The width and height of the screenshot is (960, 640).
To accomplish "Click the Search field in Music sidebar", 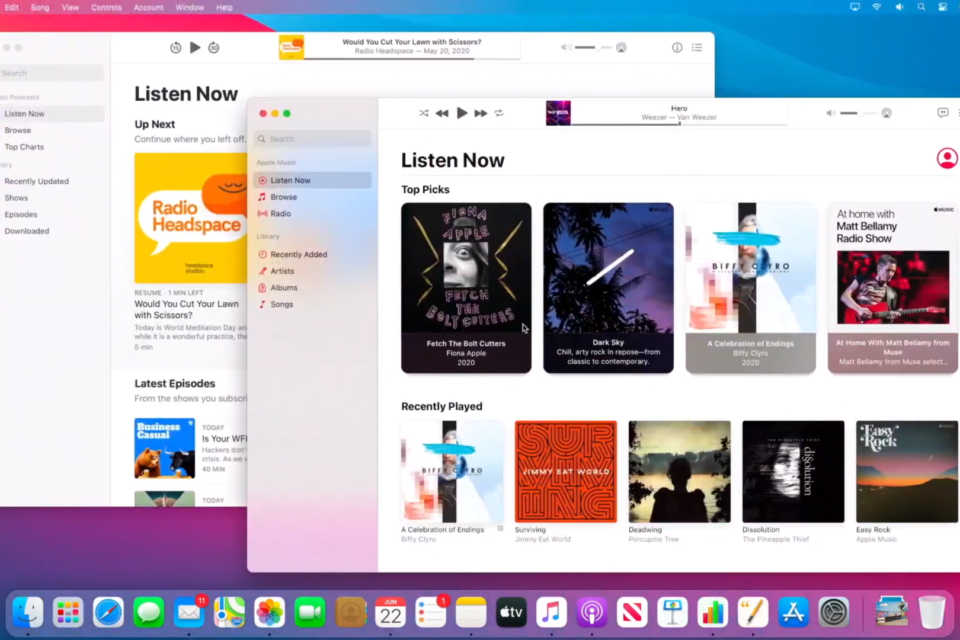I will pos(315,139).
